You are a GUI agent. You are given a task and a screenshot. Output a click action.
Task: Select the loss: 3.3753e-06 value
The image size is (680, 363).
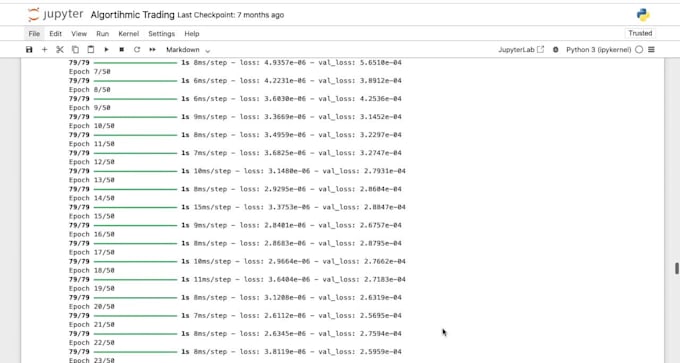coord(277,207)
